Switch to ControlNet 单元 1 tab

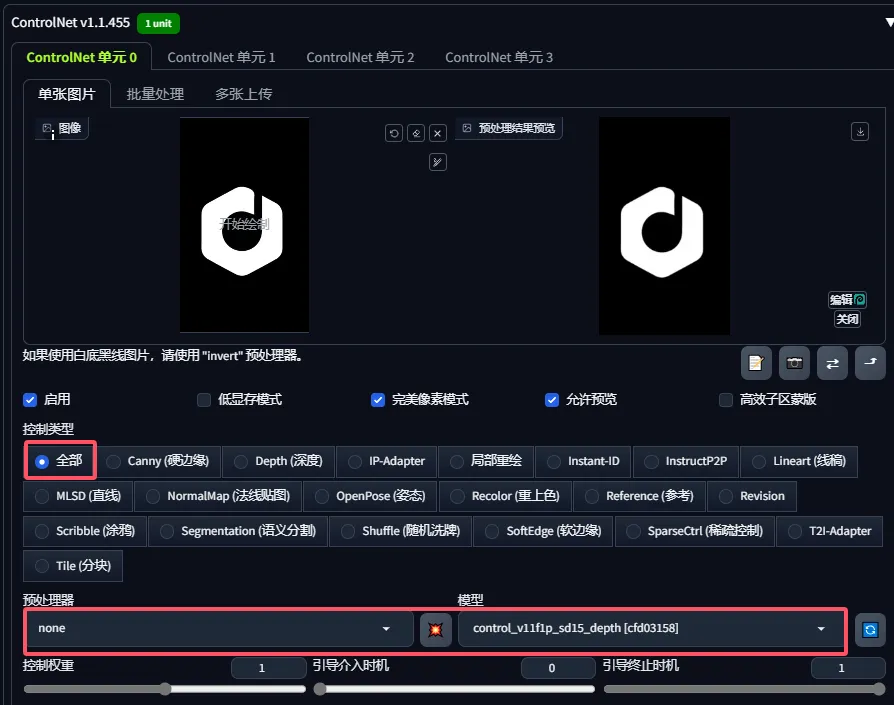coord(221,58)
